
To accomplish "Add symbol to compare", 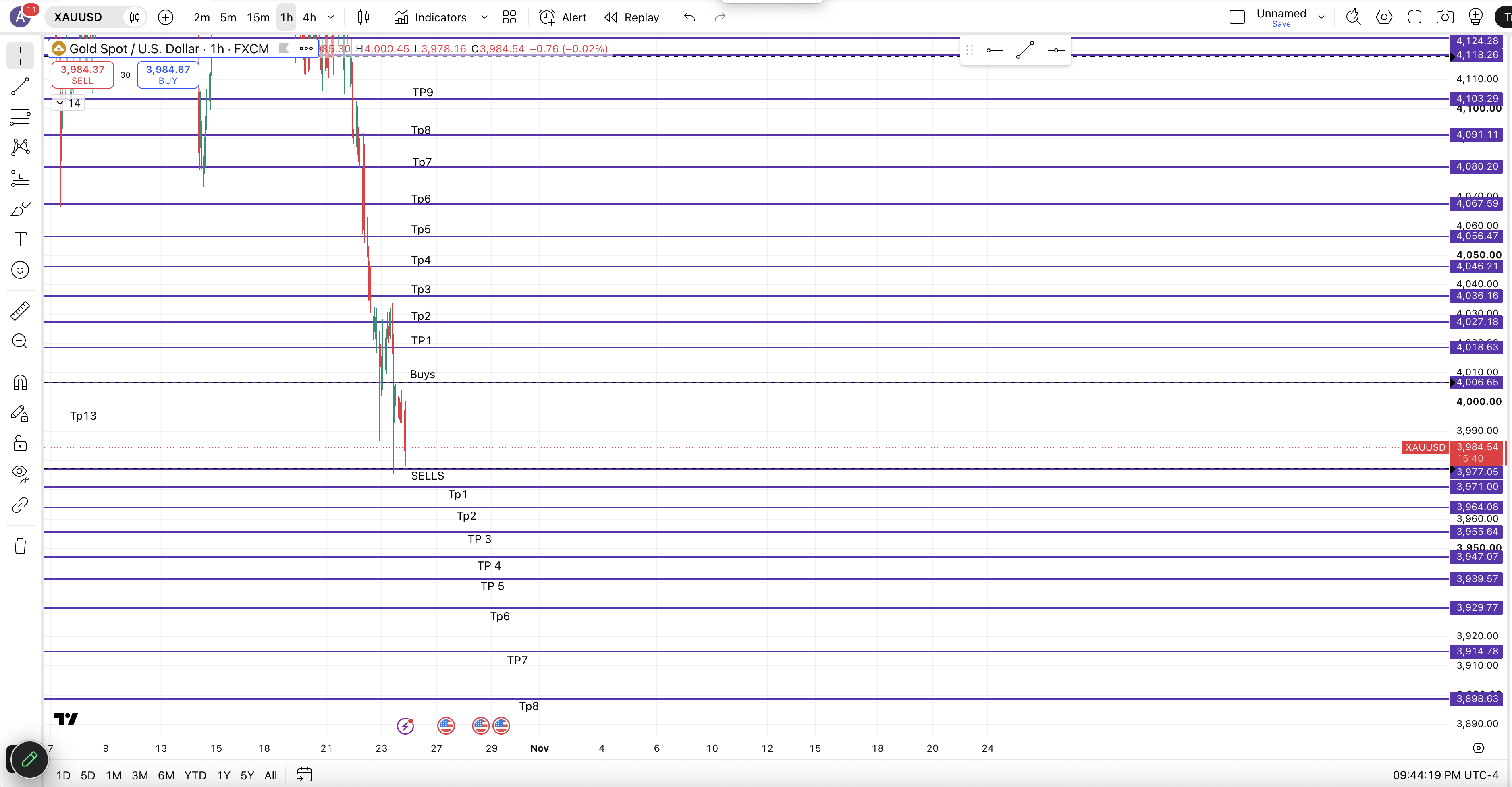I will tap(166, 17).
